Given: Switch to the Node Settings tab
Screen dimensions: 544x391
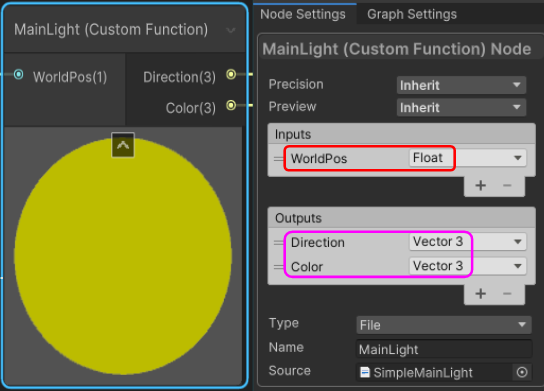Looking at the screenshot, I should [x=303, y=14].
